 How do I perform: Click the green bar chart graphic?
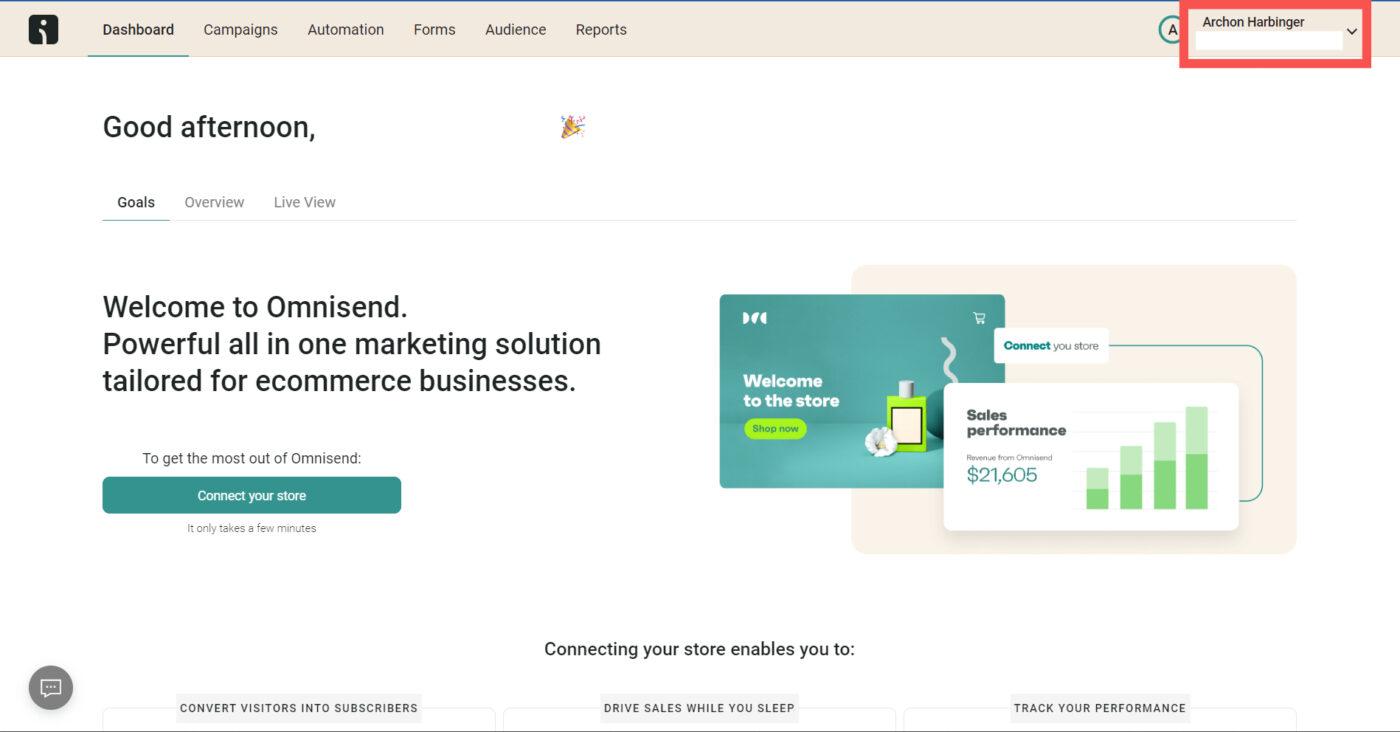[x=1147, y=459]
